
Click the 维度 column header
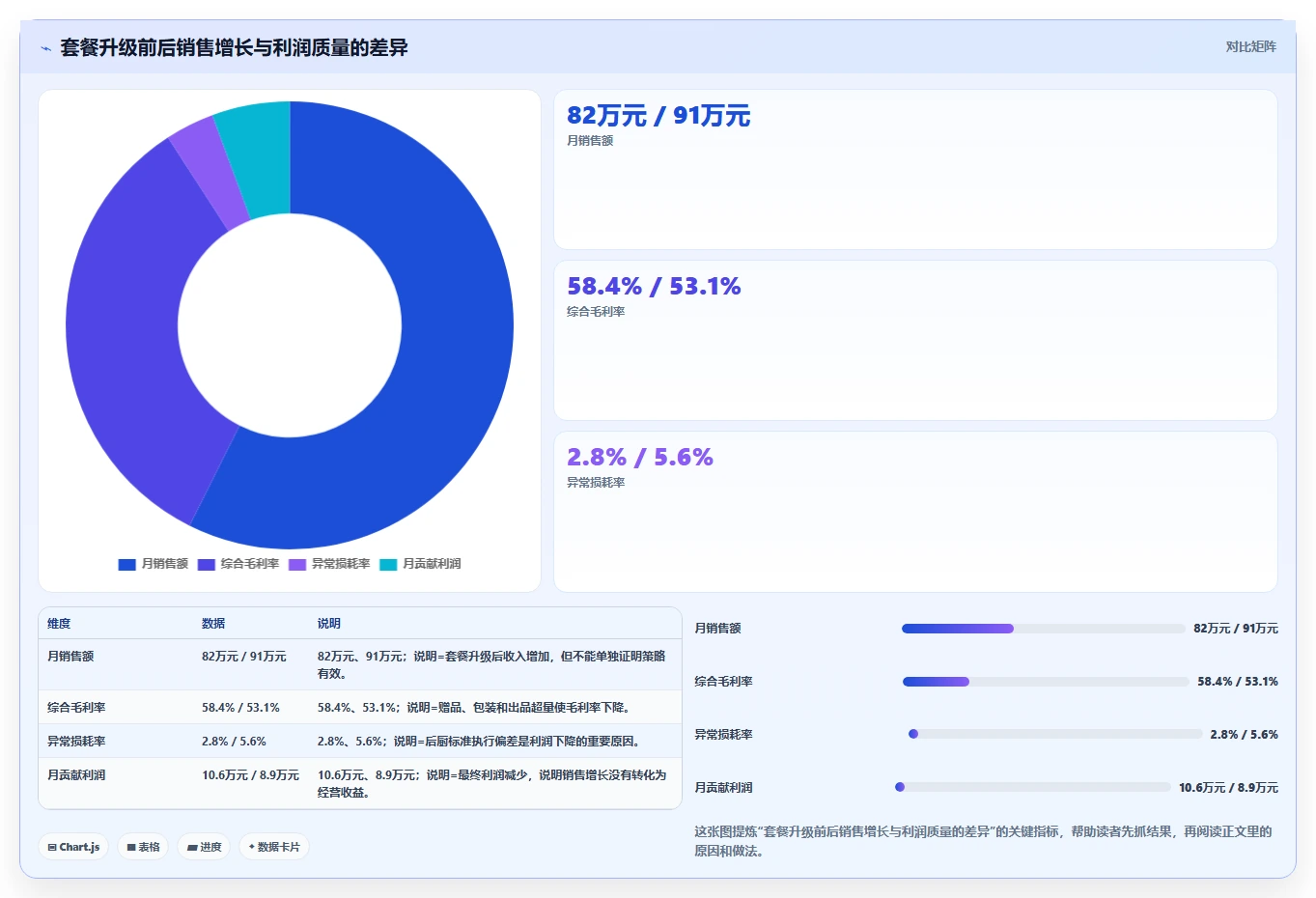pos(59,624)
